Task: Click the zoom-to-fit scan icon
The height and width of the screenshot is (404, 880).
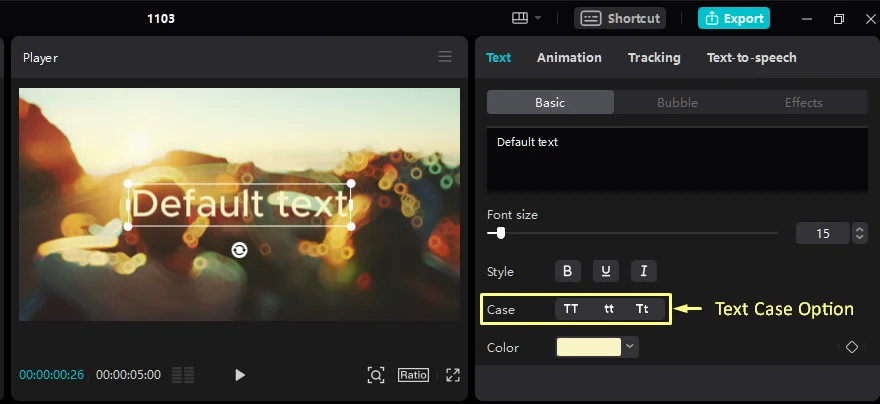Action: tap(376, 375)
